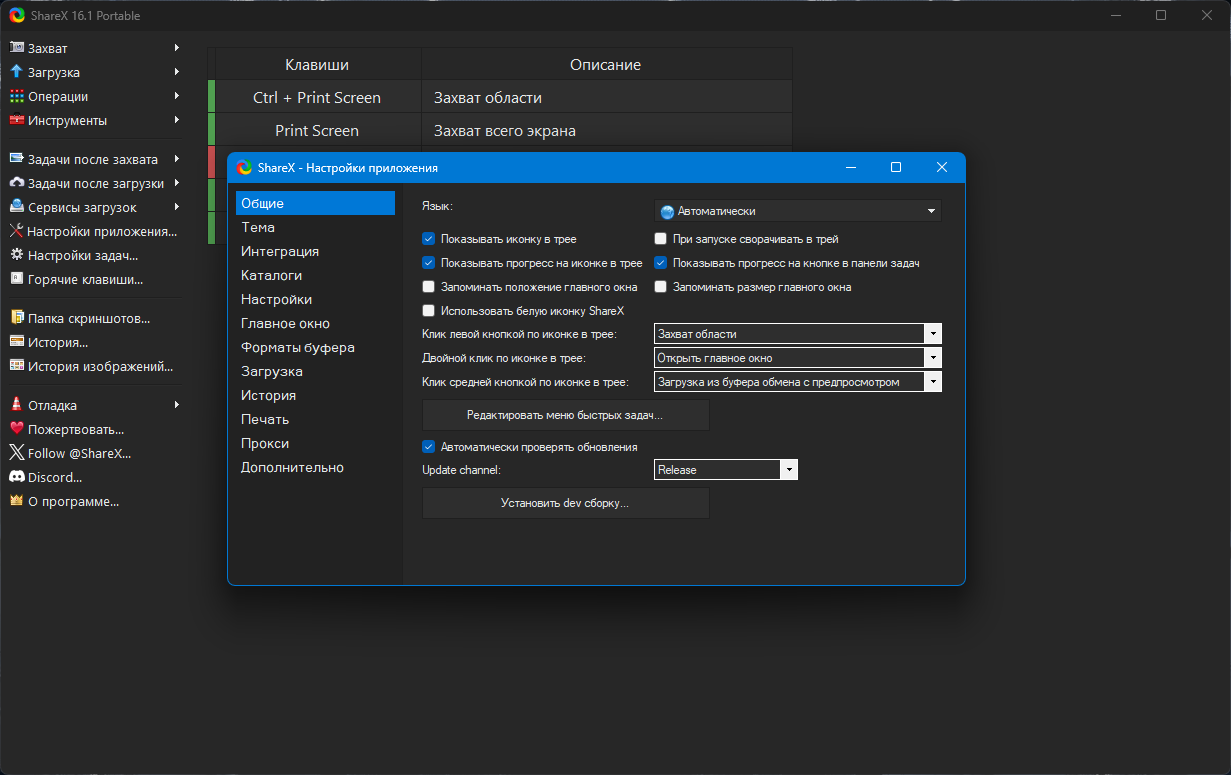Expand the Update channel Release dropdown
The height and width of the screenshot is (775, 1231).
[726, 469]
